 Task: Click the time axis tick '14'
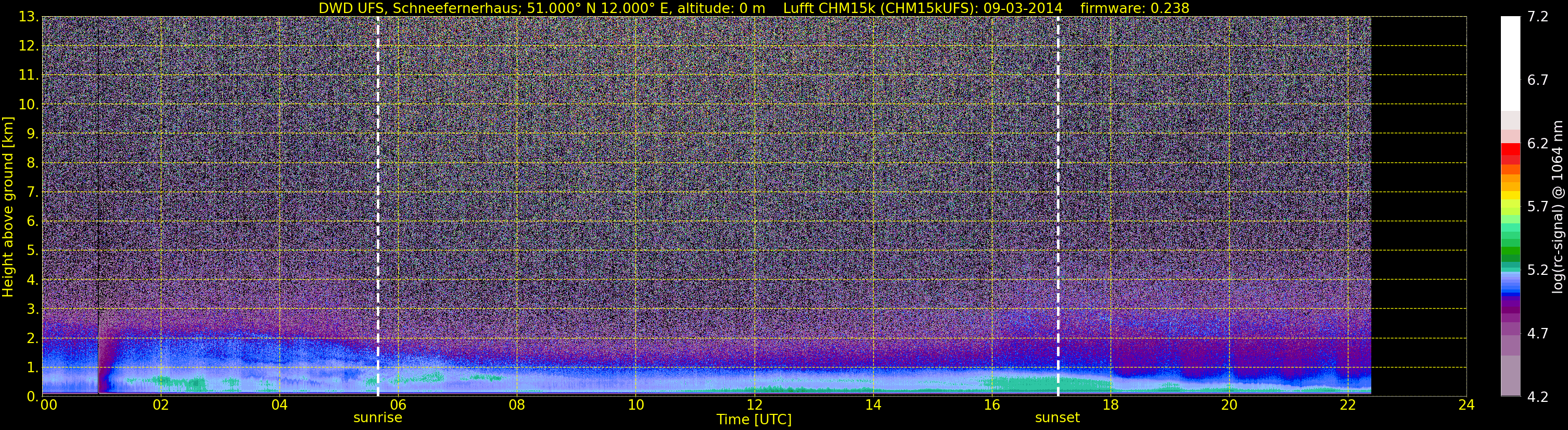[x=873, y=405]
